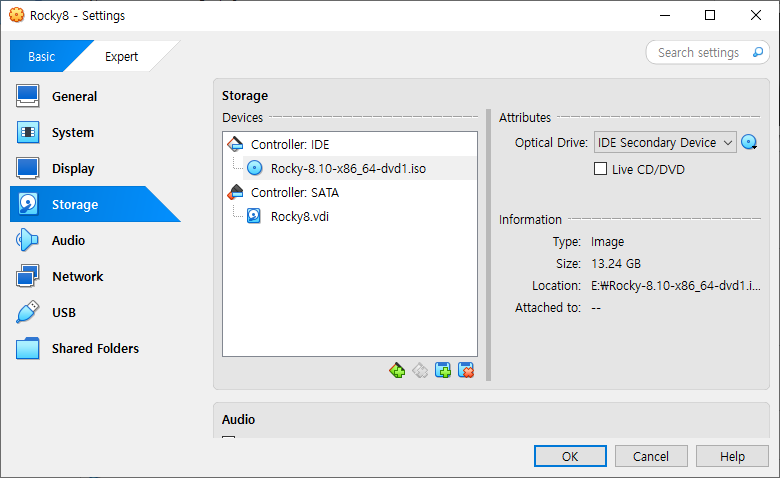Click the SATA controller icon
Screen dimensions: 780x478
tap(235, 192)
